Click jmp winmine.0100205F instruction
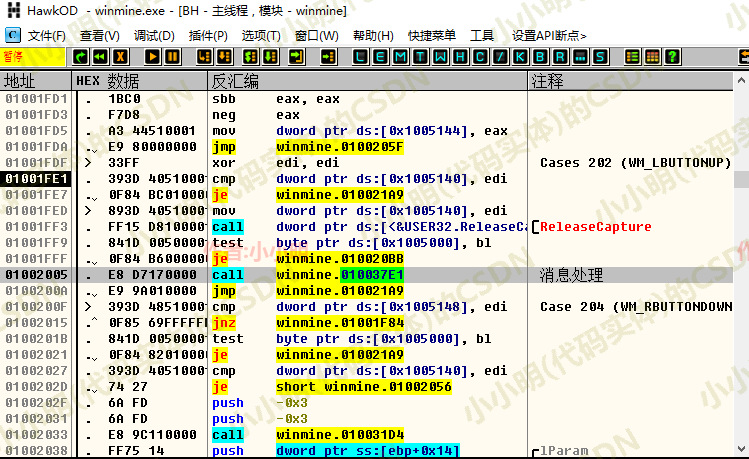 [308, 147]
